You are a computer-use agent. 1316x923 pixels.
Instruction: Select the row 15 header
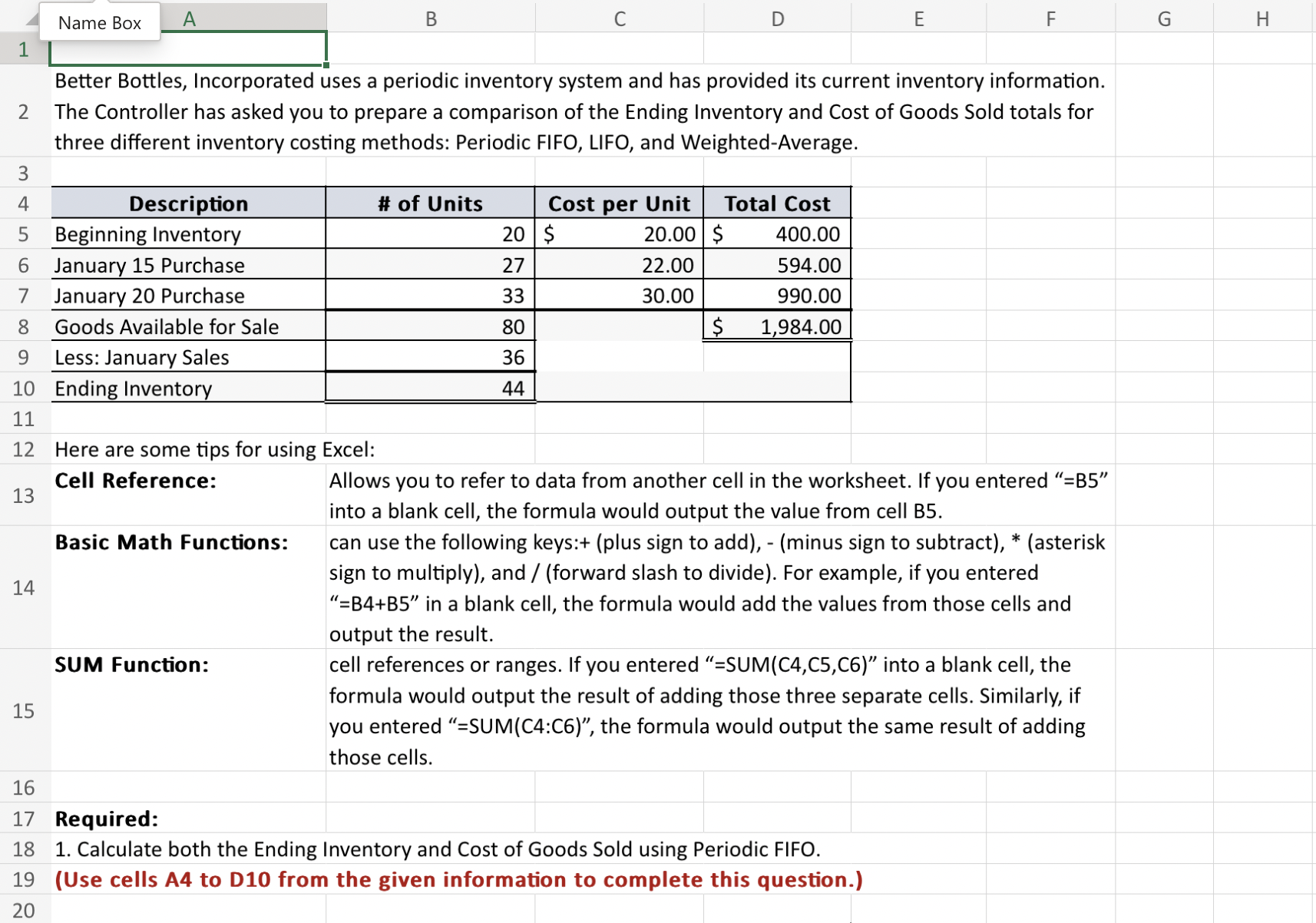coord(24,710)
